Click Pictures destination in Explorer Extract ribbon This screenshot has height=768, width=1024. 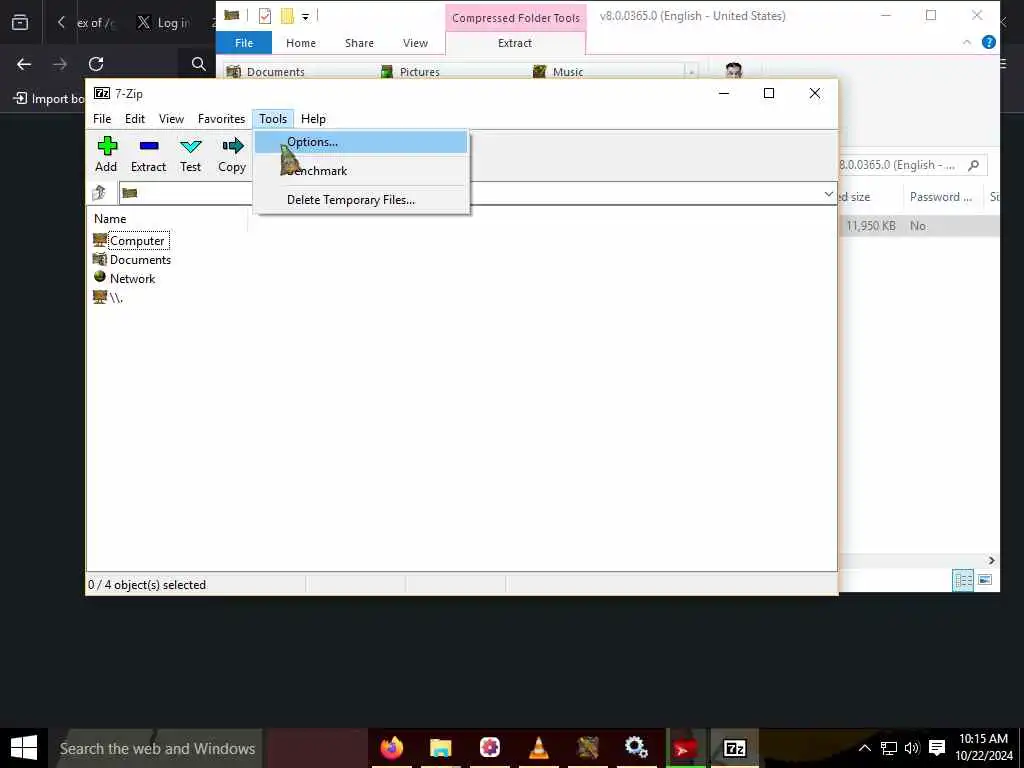pos(410,72)
